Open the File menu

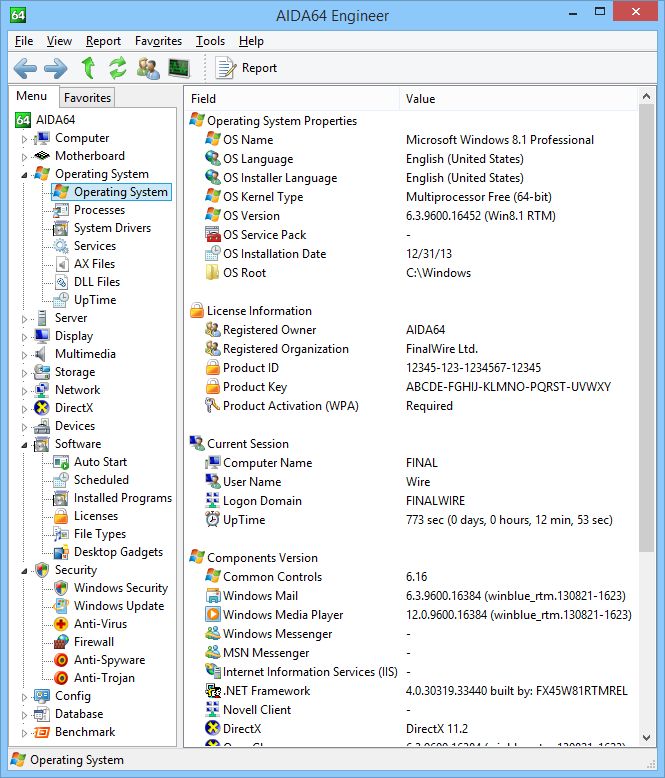point(24,41)
